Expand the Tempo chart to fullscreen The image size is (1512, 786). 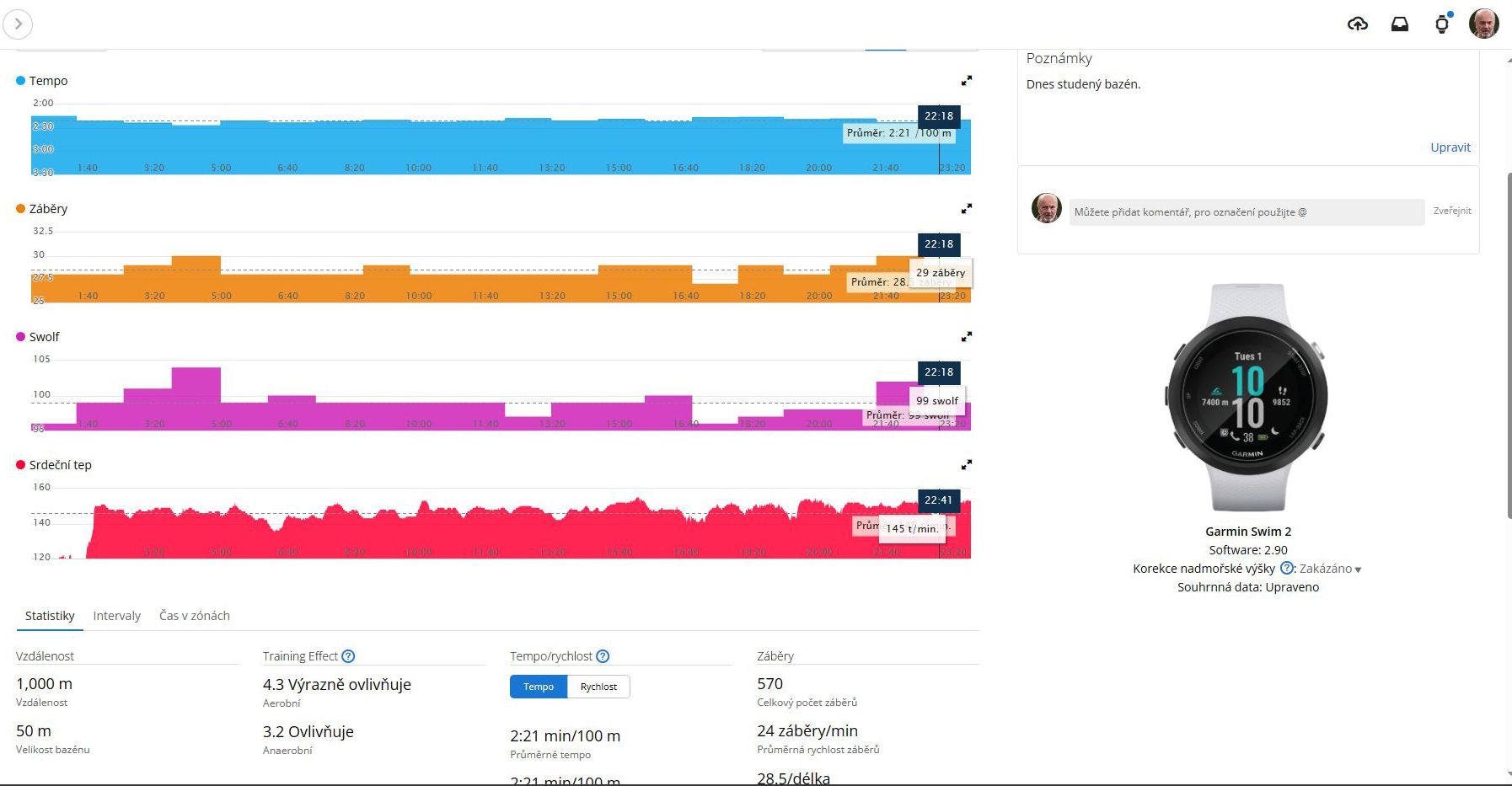point(967,81)
